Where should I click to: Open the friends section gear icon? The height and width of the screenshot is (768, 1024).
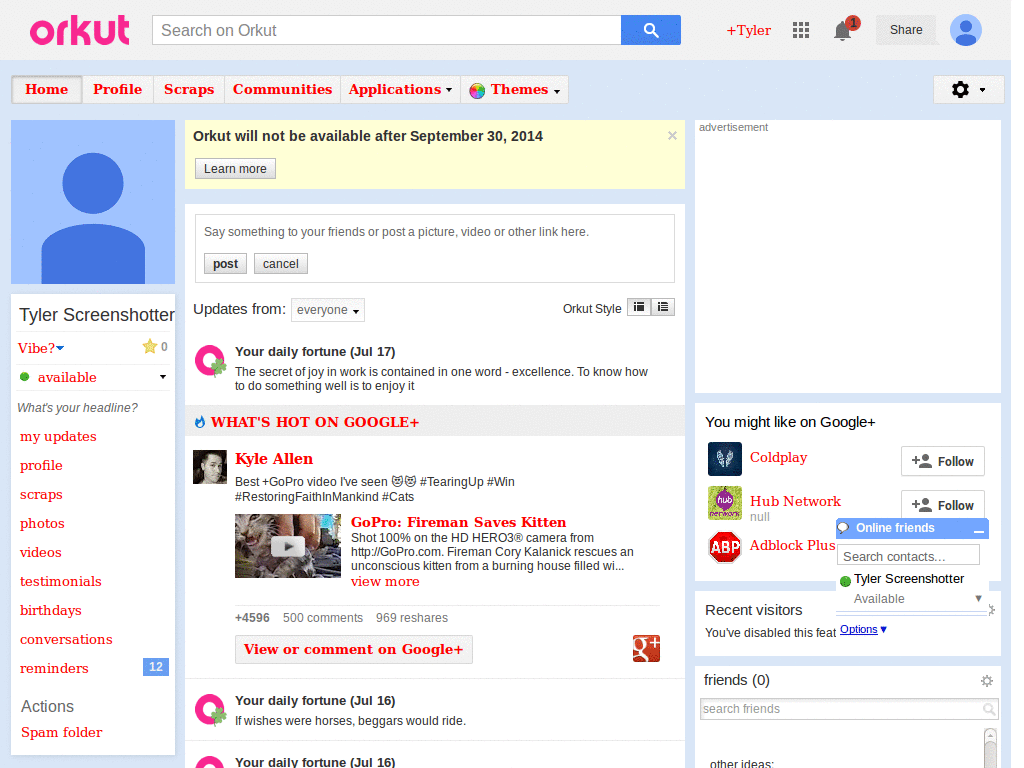click(987, 681)
